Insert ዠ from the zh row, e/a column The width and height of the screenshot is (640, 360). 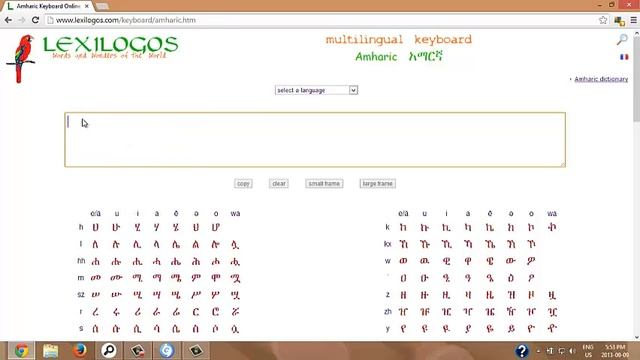pos(403,312)
